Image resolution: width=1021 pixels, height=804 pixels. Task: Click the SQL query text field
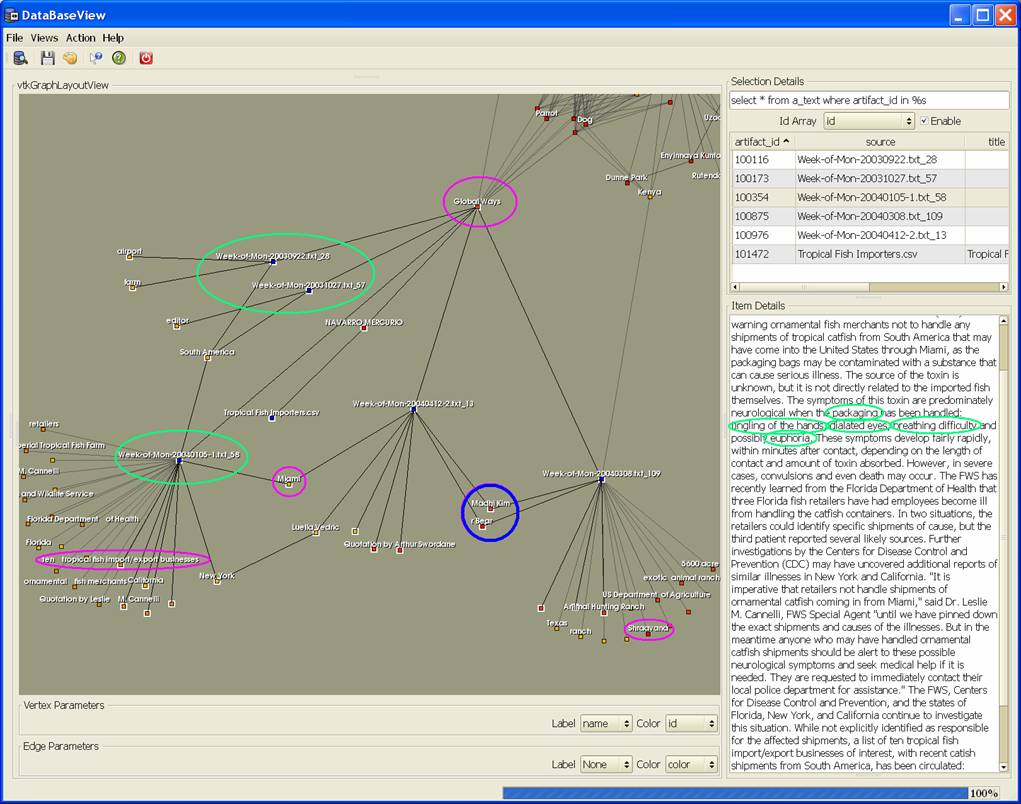[868, 100]
